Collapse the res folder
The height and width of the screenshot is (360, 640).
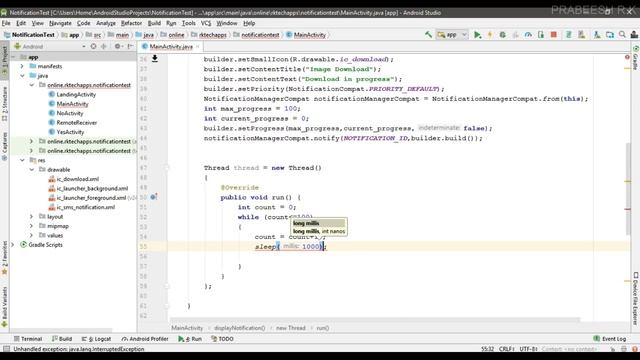pos(22,160)
